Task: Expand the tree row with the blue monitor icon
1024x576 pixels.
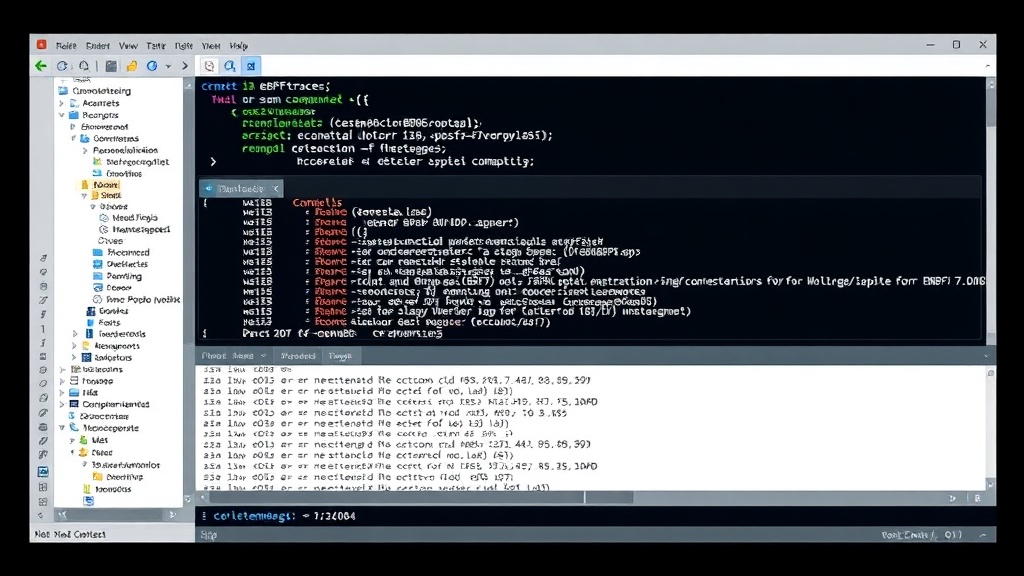Action: coord(62,404)
